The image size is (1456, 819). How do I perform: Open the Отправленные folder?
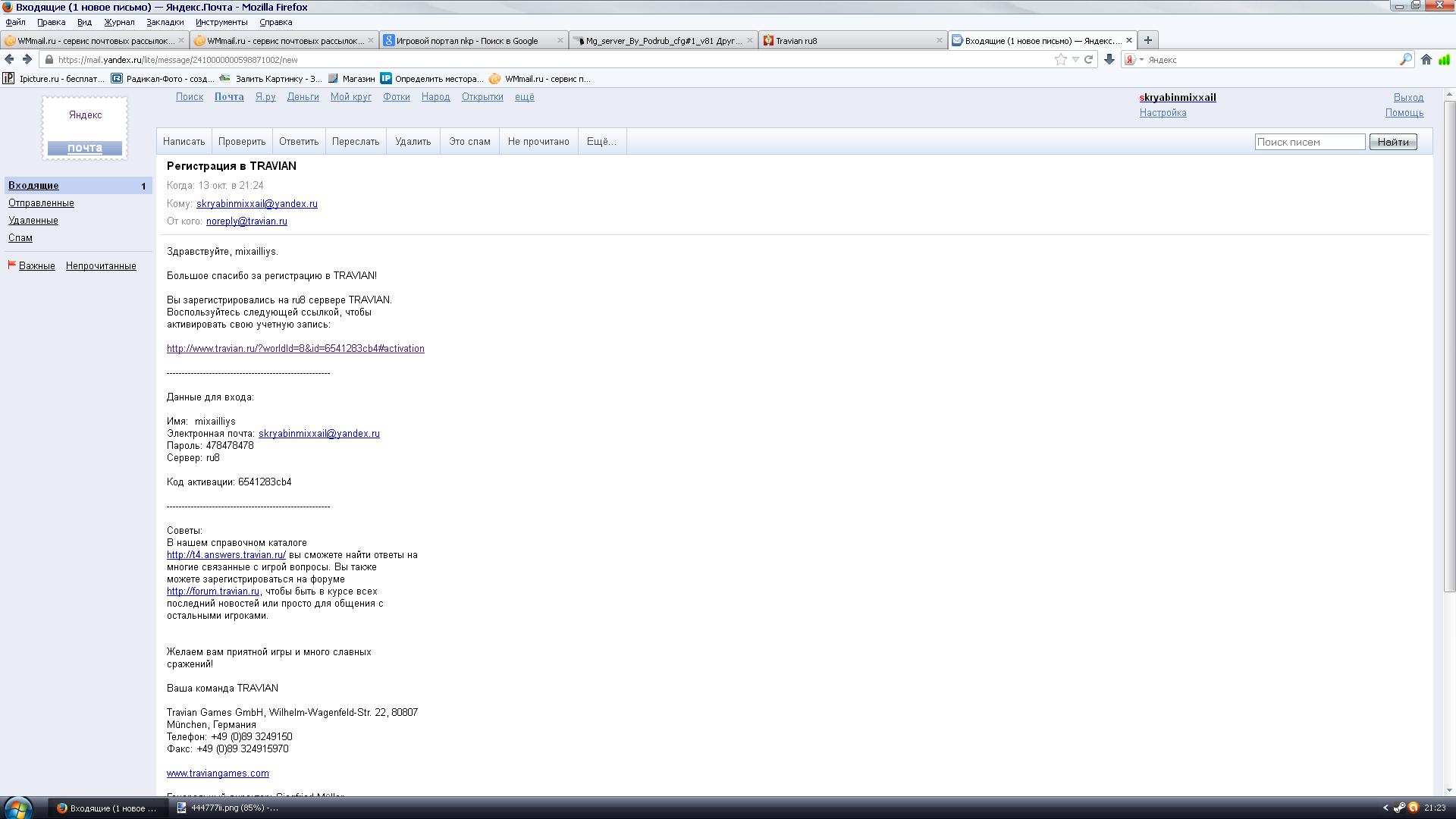41,203
